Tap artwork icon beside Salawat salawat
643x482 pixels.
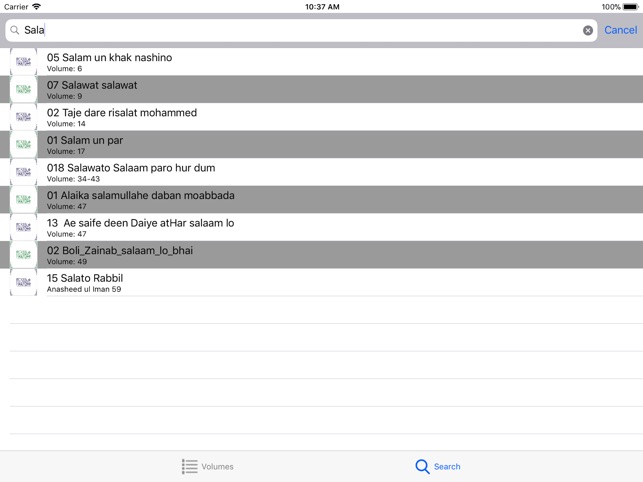[23, 89]
